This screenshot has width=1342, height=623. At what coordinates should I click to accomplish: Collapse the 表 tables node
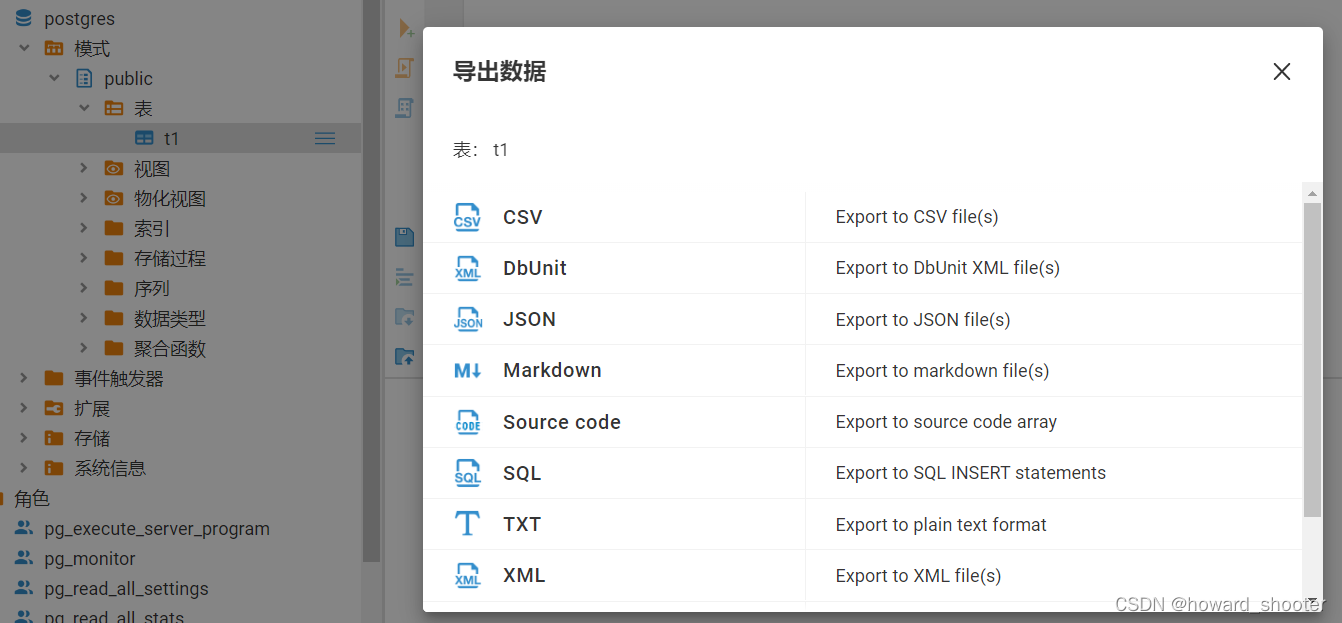coord(85,108)
